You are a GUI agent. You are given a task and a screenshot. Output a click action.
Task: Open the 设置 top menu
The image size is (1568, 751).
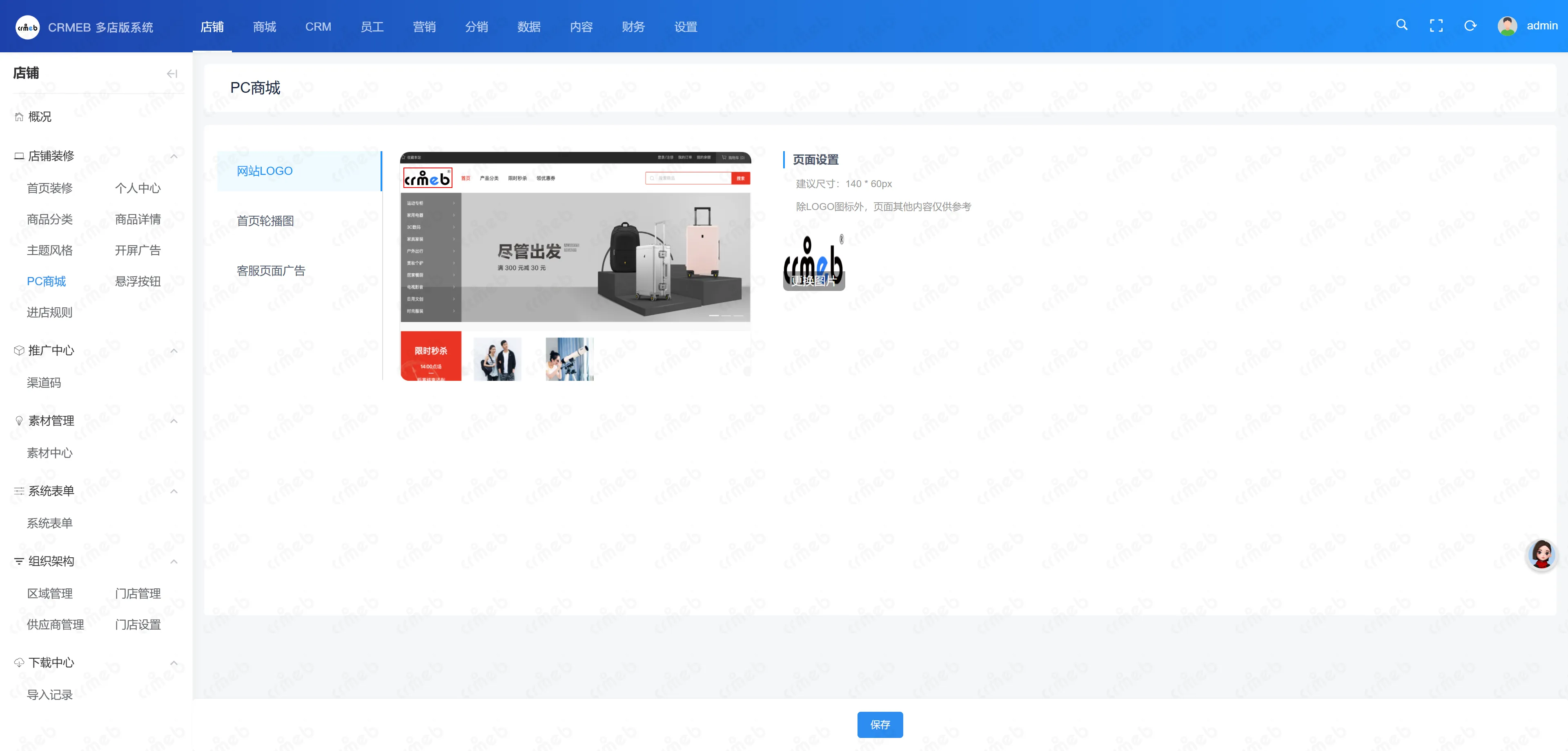pyautogui.click(x=686, y=27)
